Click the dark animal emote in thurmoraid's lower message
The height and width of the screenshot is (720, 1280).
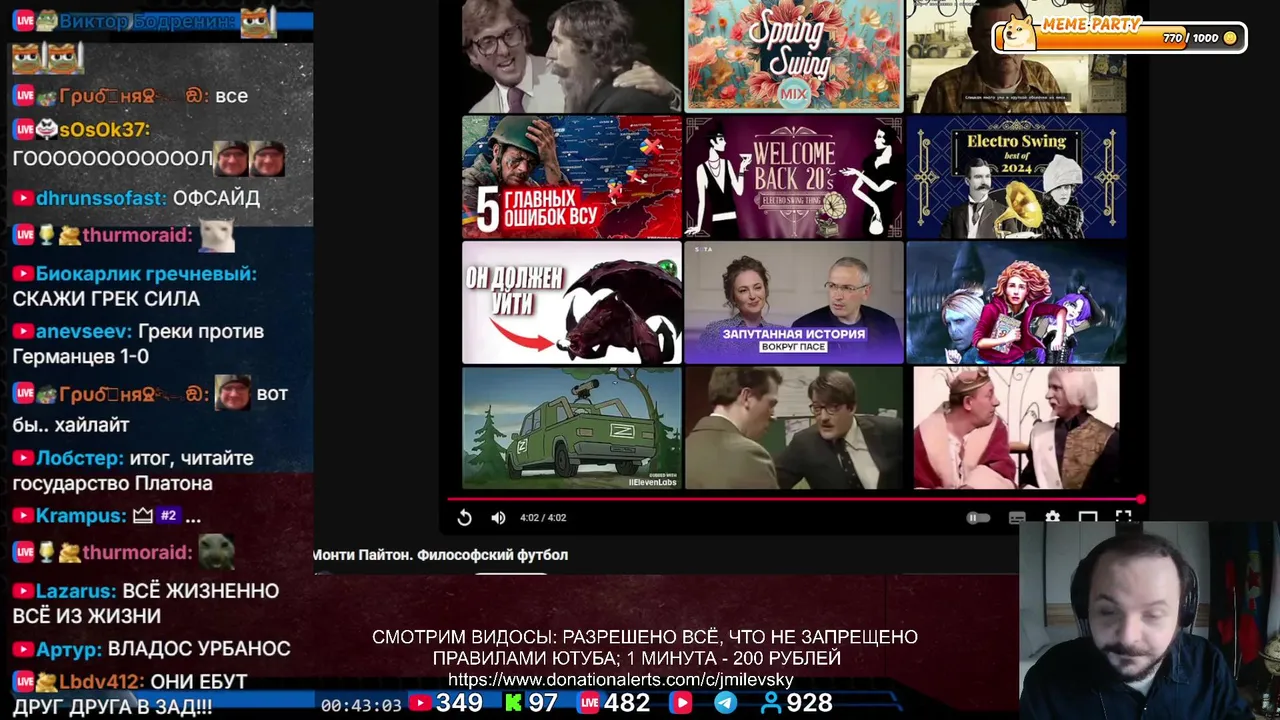tap(216, 551)
